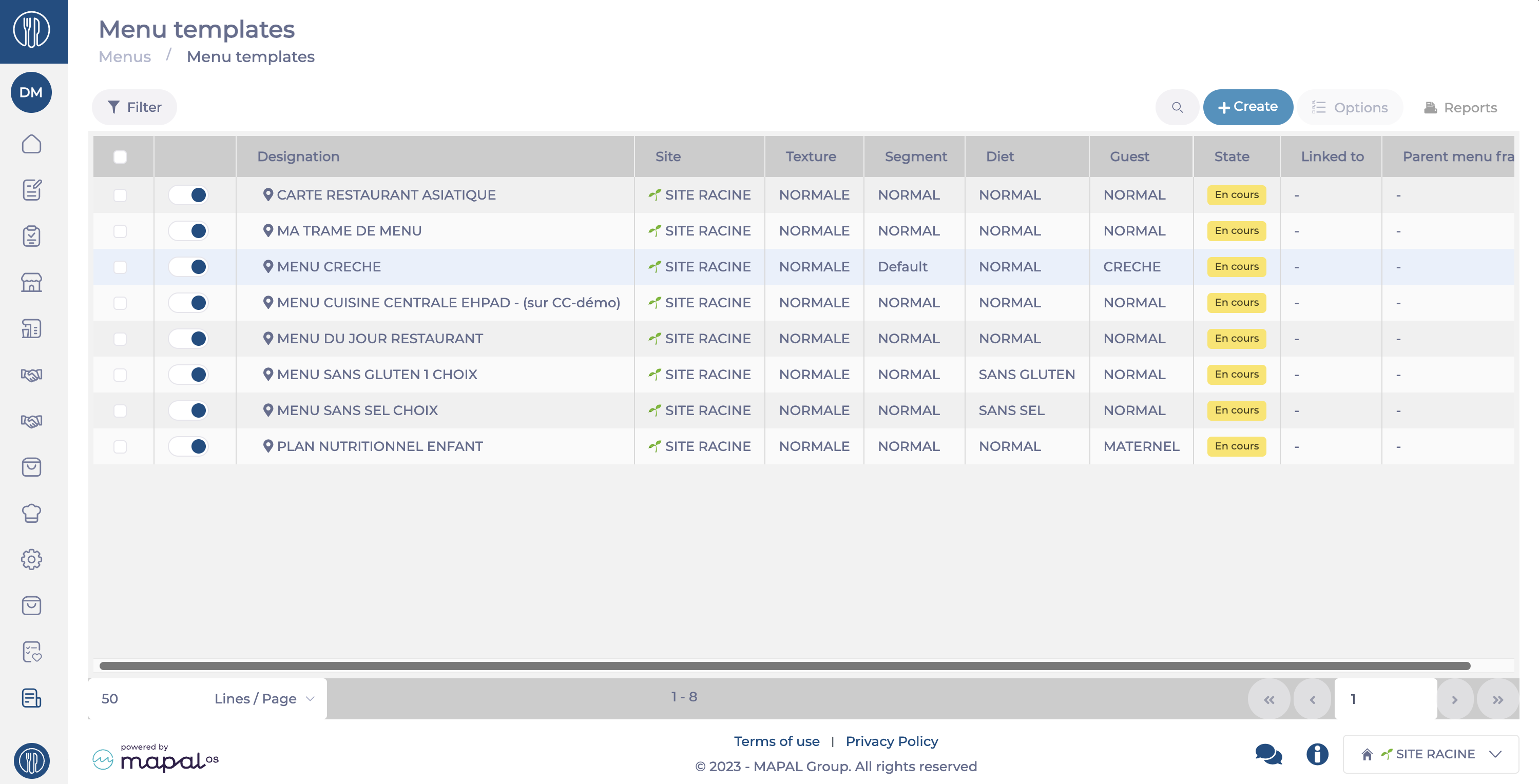Check the CARTE RESTAURANT ASIATIQUE row checkbox
This screenshot has width=1539, height=784.
[120, 195]
